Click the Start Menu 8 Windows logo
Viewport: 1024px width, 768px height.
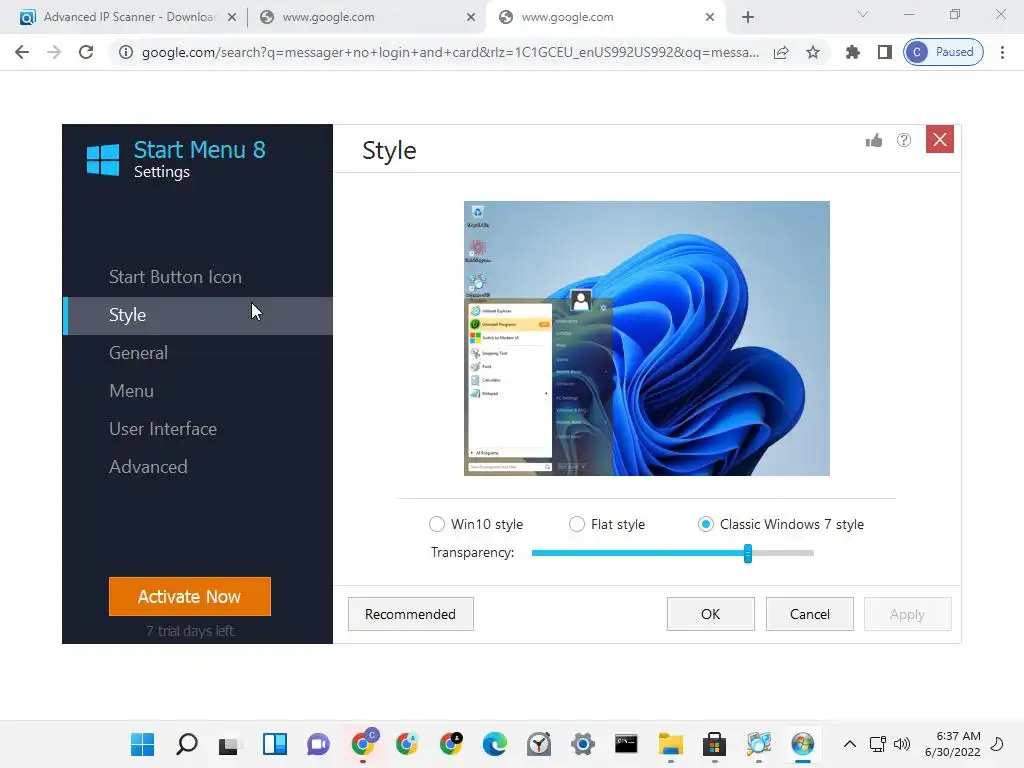click(103, 159)
